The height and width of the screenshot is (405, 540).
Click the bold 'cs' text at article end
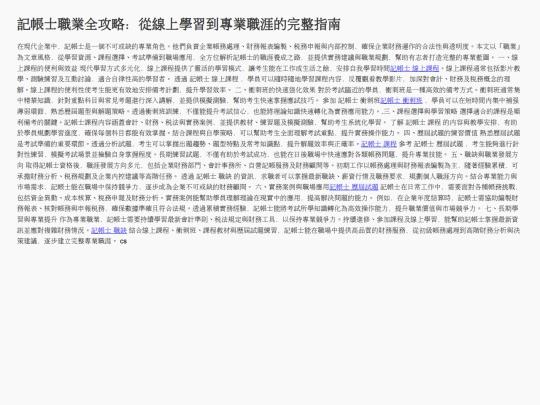(x=123, y=241)
